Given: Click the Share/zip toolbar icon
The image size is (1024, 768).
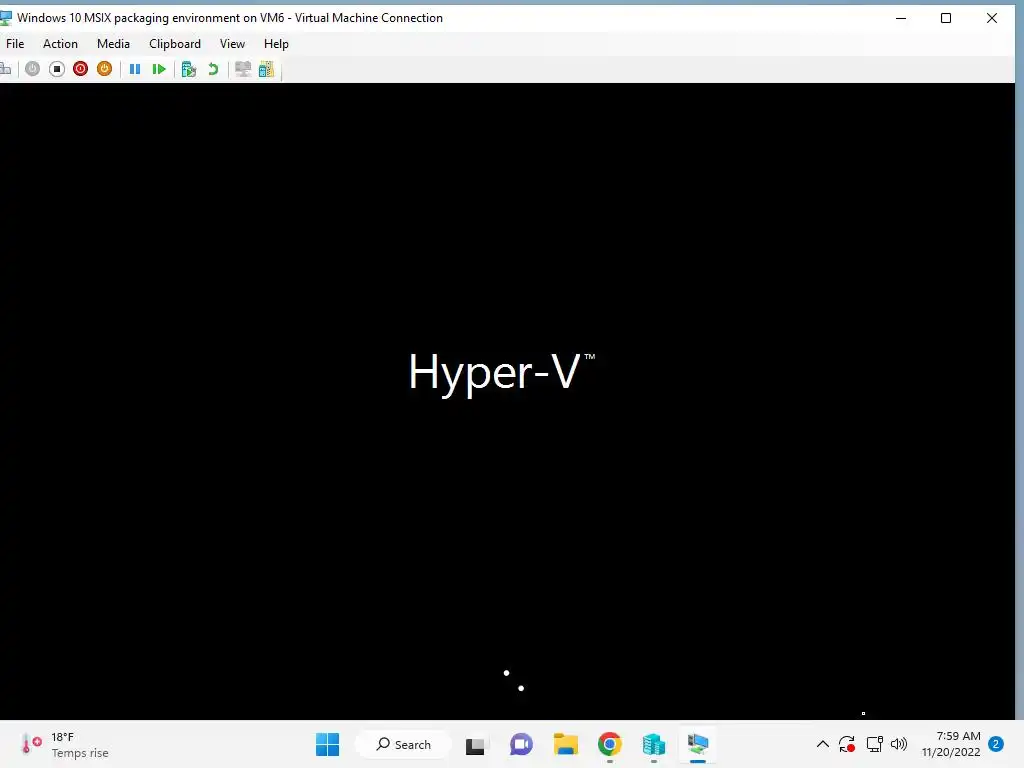Looking at the screenshot, I should pyautogui.click(x=266, y=69).
